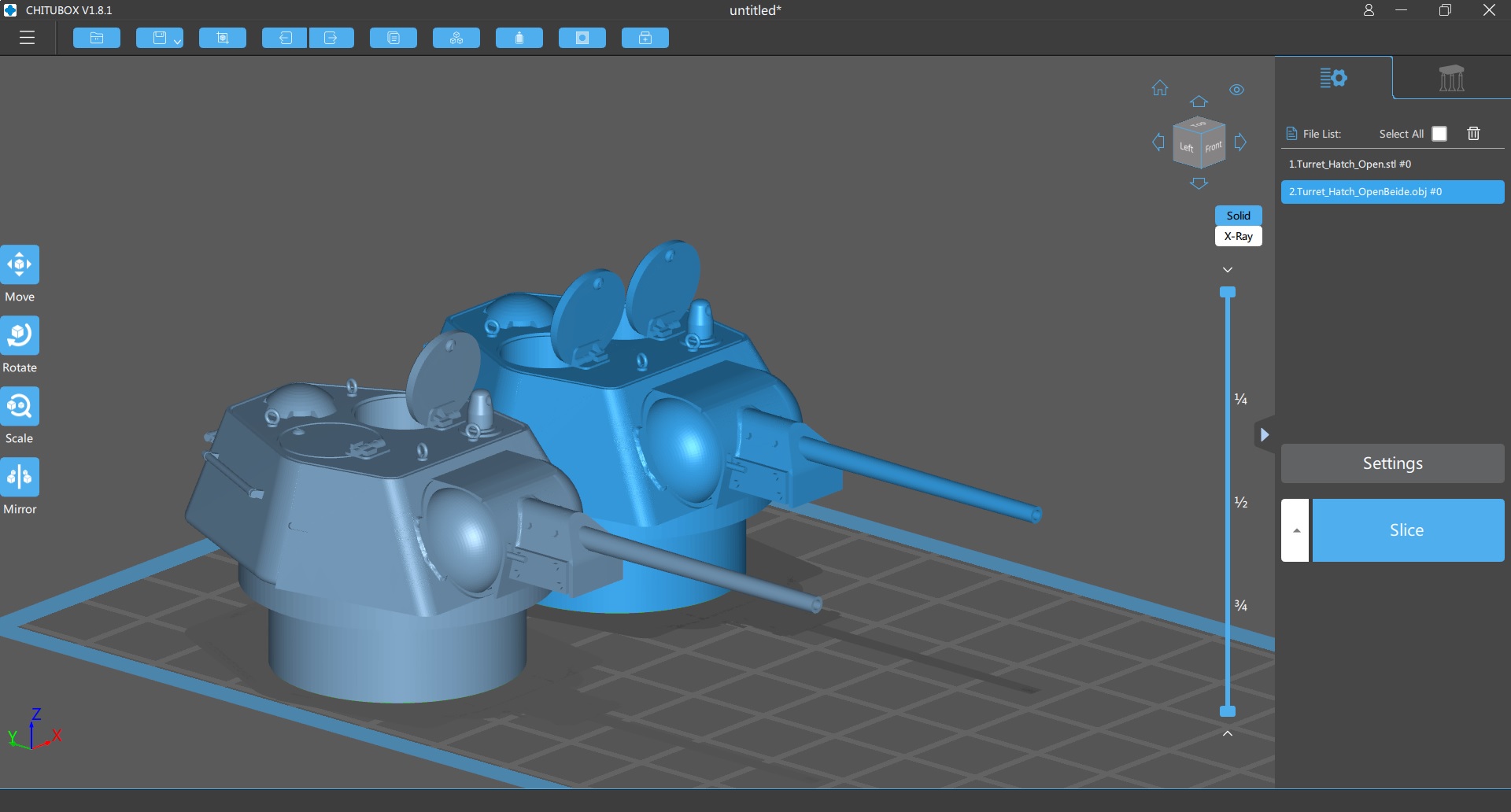Click the Slice button
Viewport: 1511px width, 812px height.
coord(1407,530)
